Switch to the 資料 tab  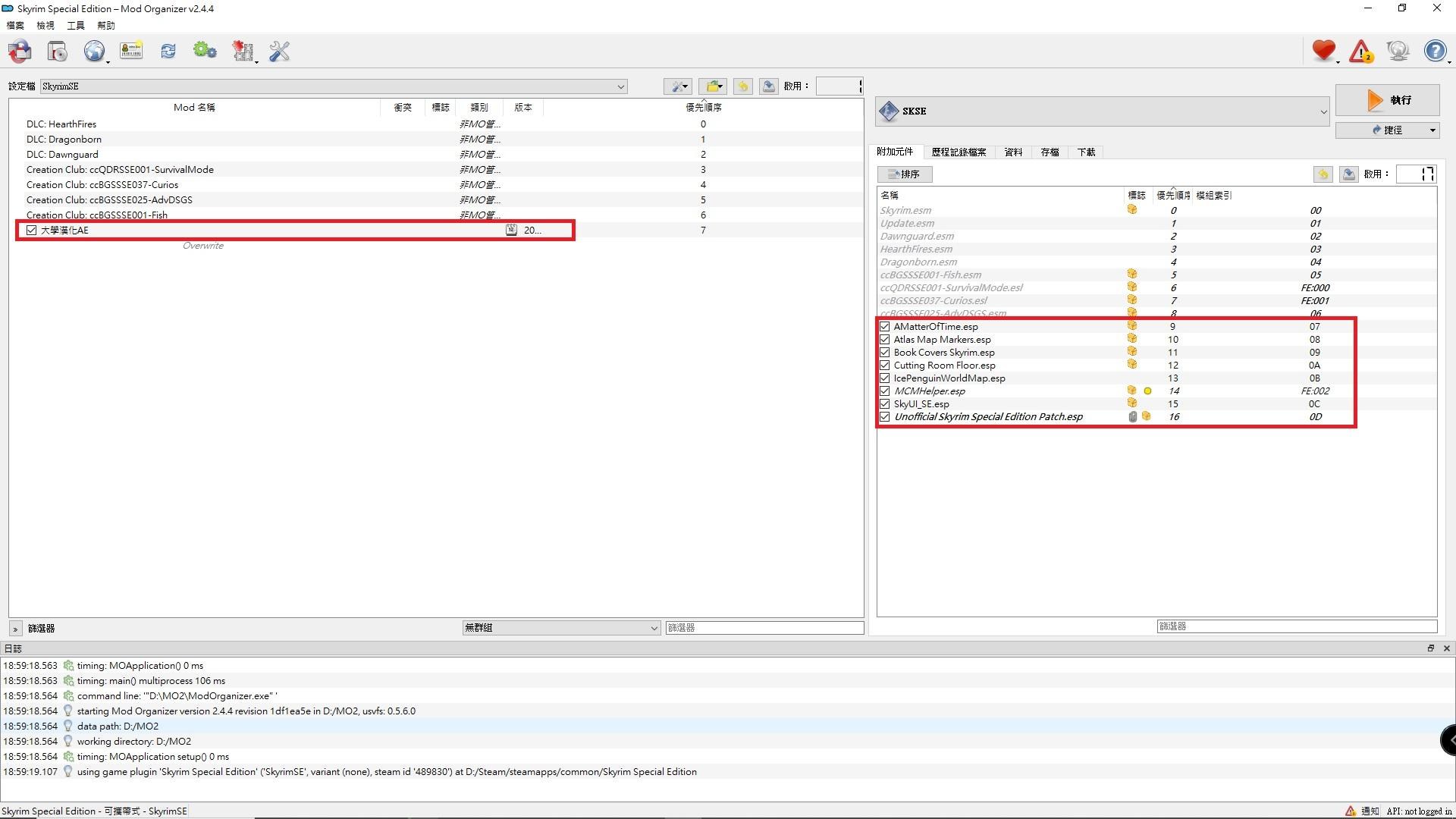[1013, 152]
